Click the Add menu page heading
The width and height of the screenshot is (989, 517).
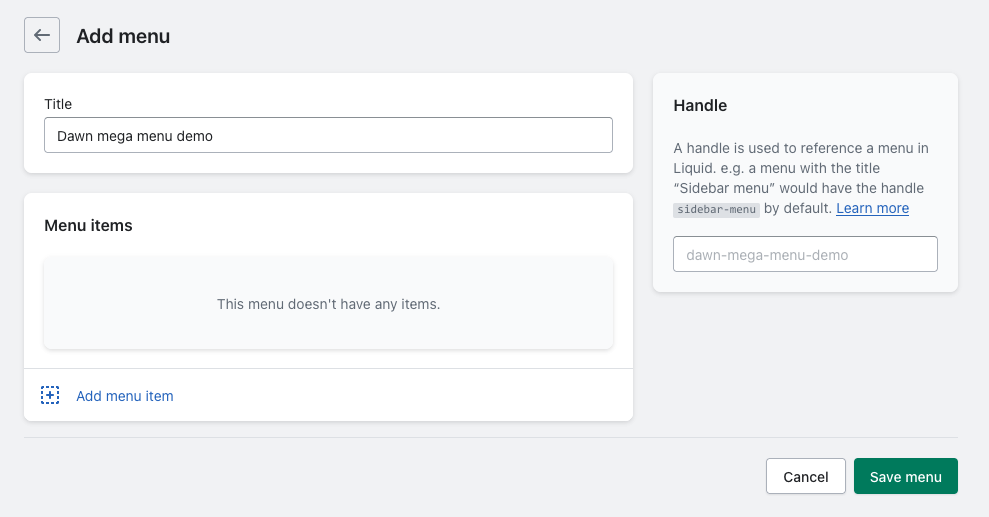pyautogui.click(x=123, y=36)
